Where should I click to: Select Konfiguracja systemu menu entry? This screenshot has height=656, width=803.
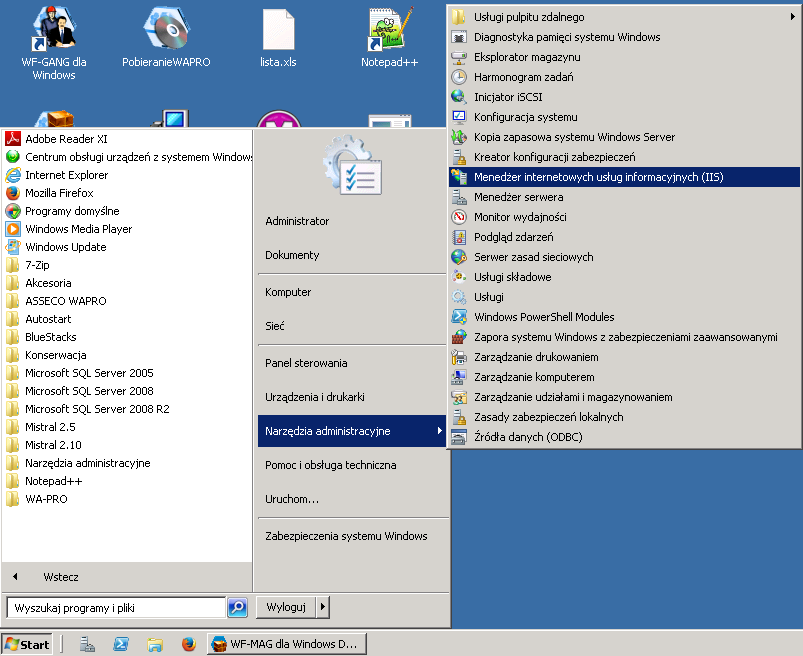(624, 117)
